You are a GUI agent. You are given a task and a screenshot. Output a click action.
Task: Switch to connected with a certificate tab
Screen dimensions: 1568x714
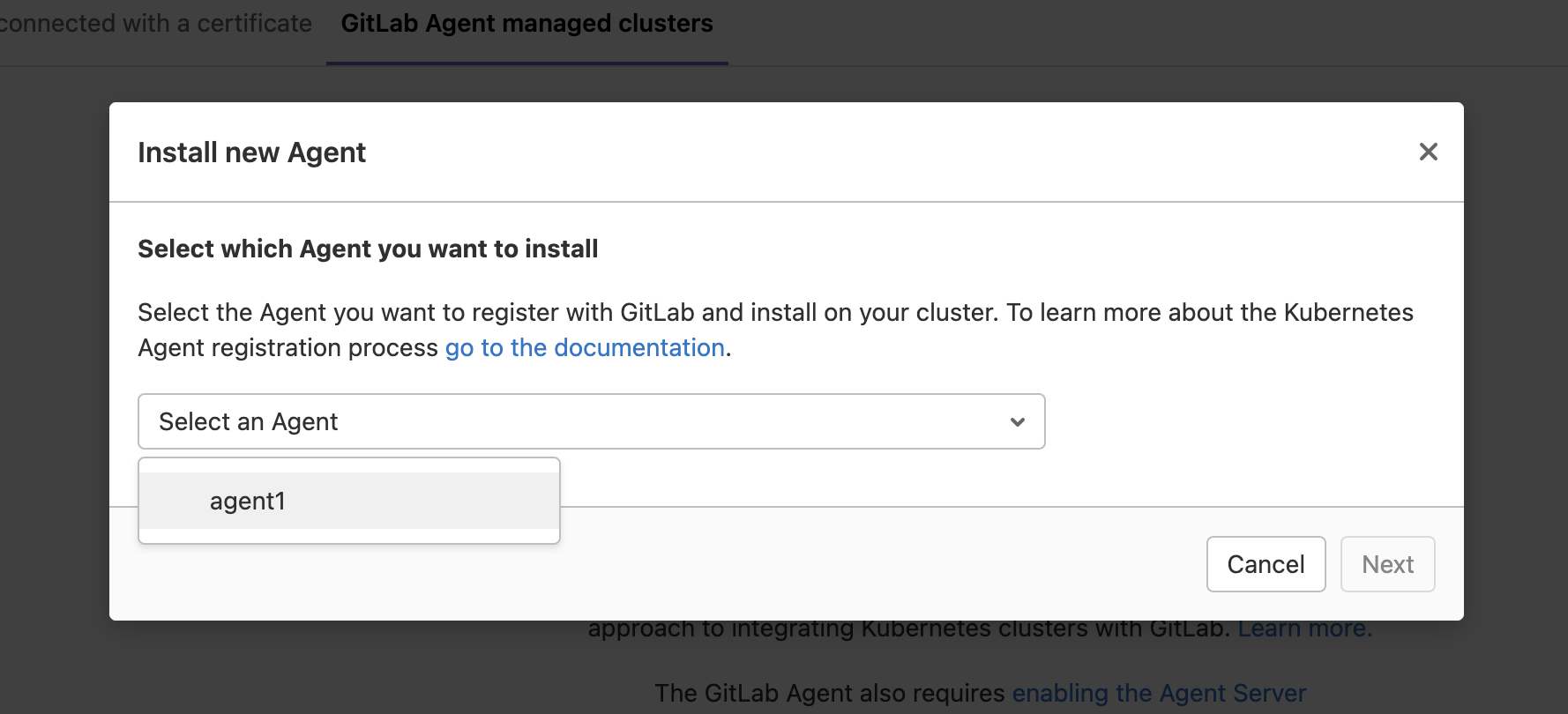tap(156, 24)
